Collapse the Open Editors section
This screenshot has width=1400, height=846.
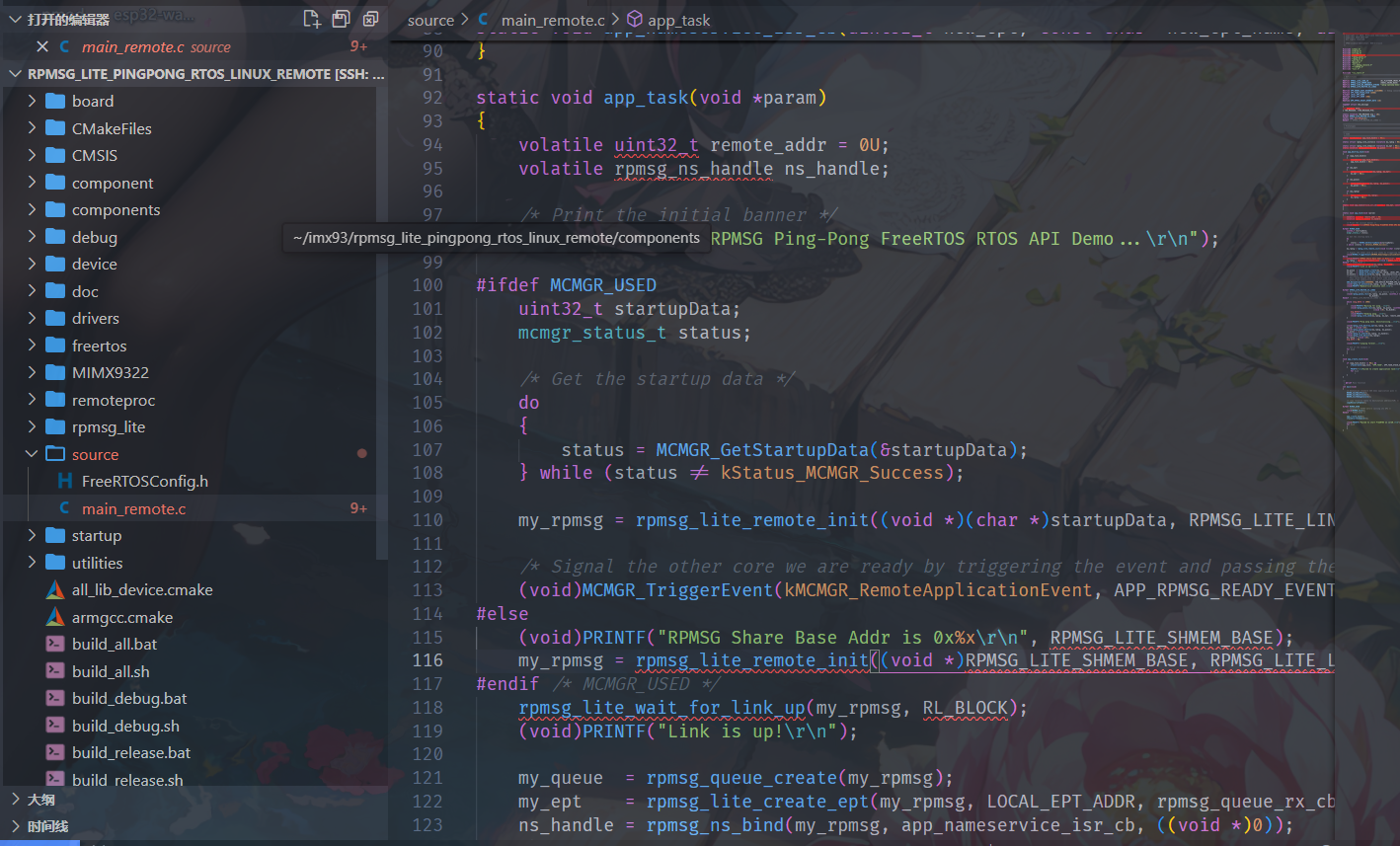(15, 19)
